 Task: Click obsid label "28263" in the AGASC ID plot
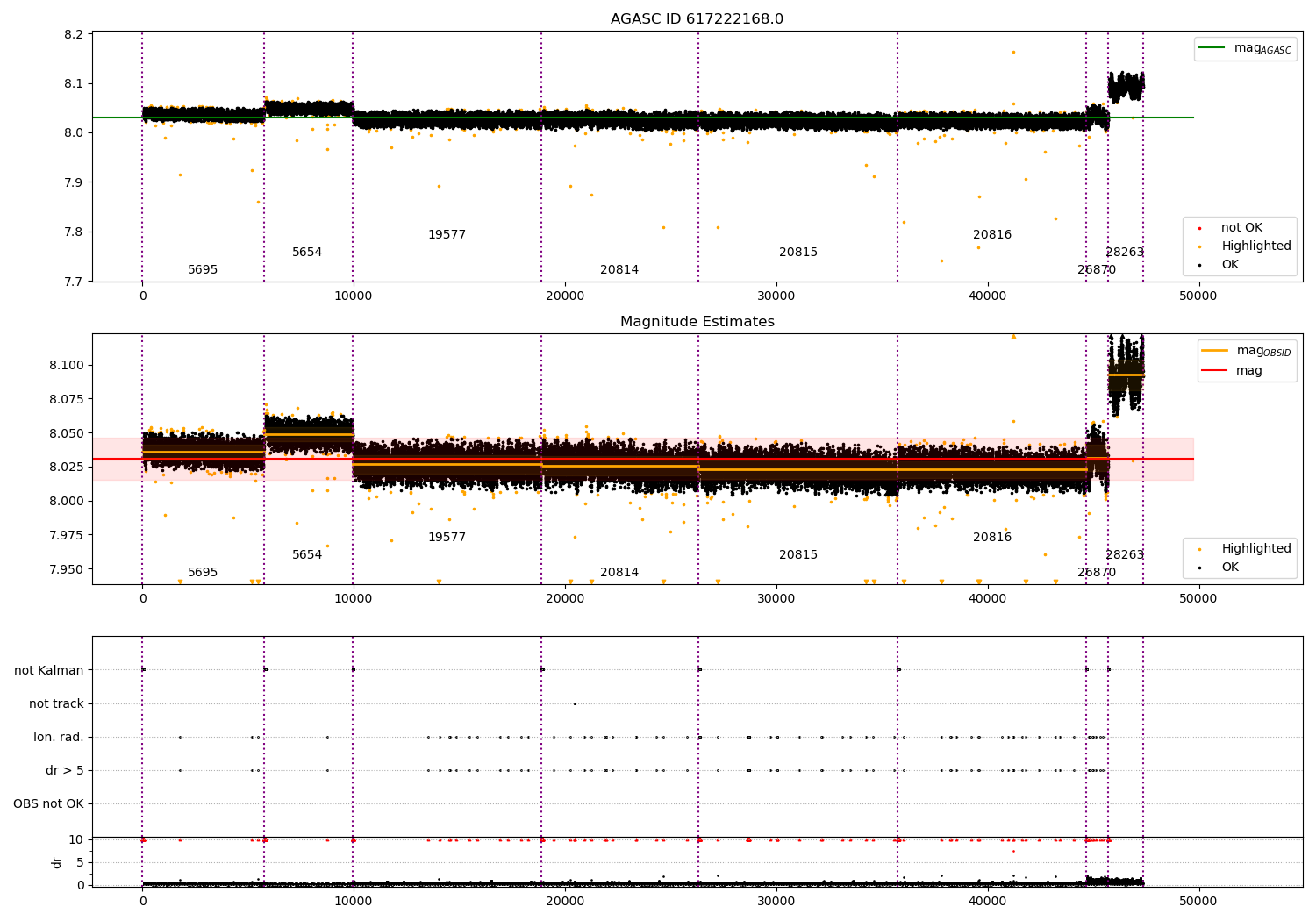tap(1125, 253)
